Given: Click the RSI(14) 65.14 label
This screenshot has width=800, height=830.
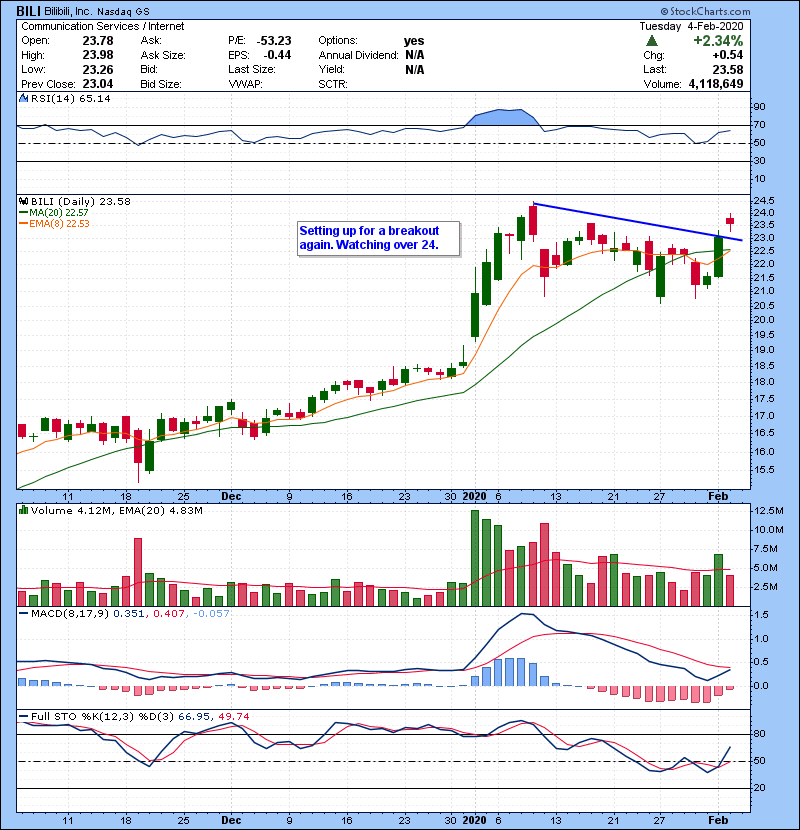Looking at the screenshot, I should click(x=71, y=98).
